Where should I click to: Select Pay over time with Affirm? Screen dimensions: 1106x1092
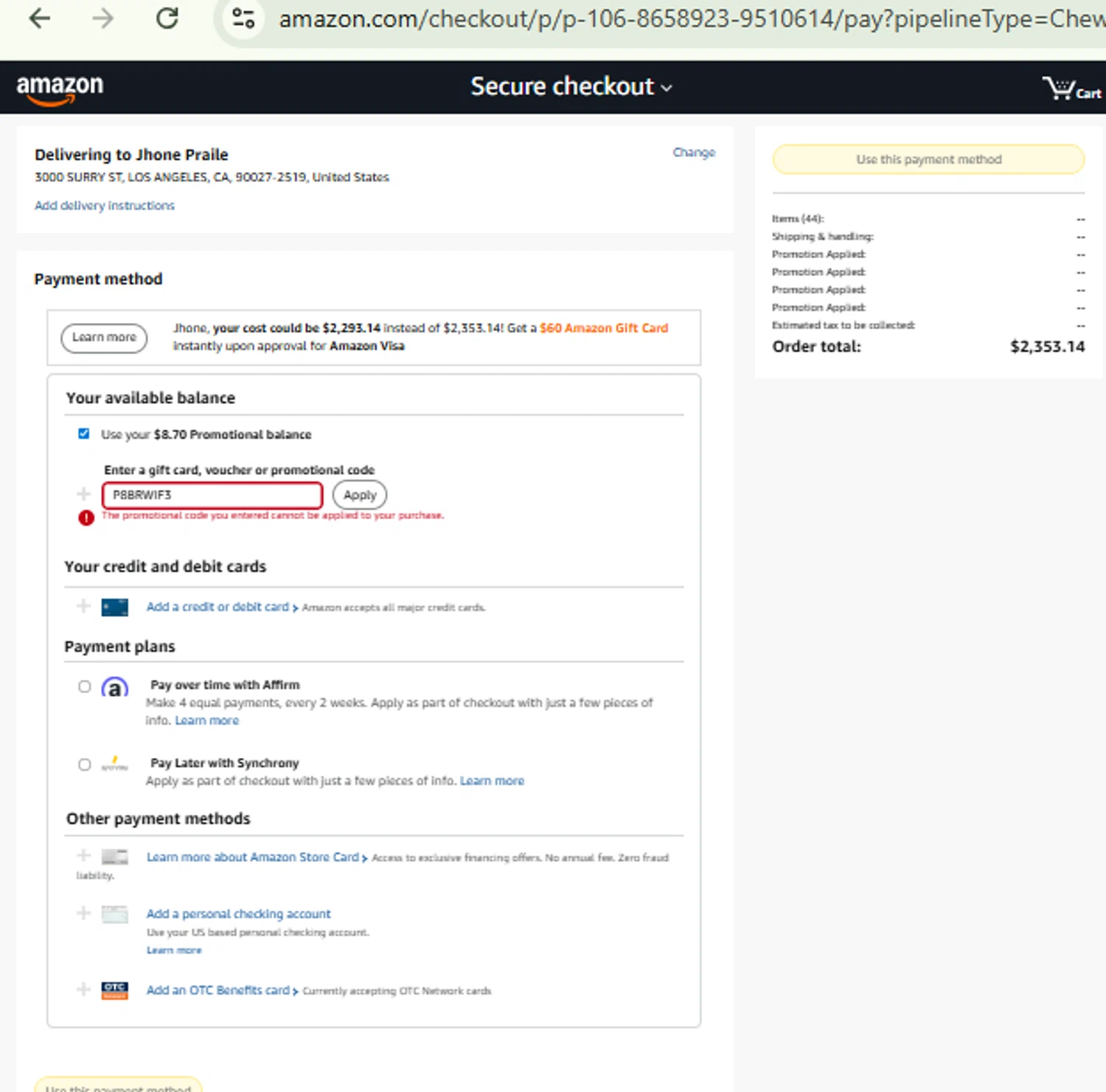click(x=85, y=686)
